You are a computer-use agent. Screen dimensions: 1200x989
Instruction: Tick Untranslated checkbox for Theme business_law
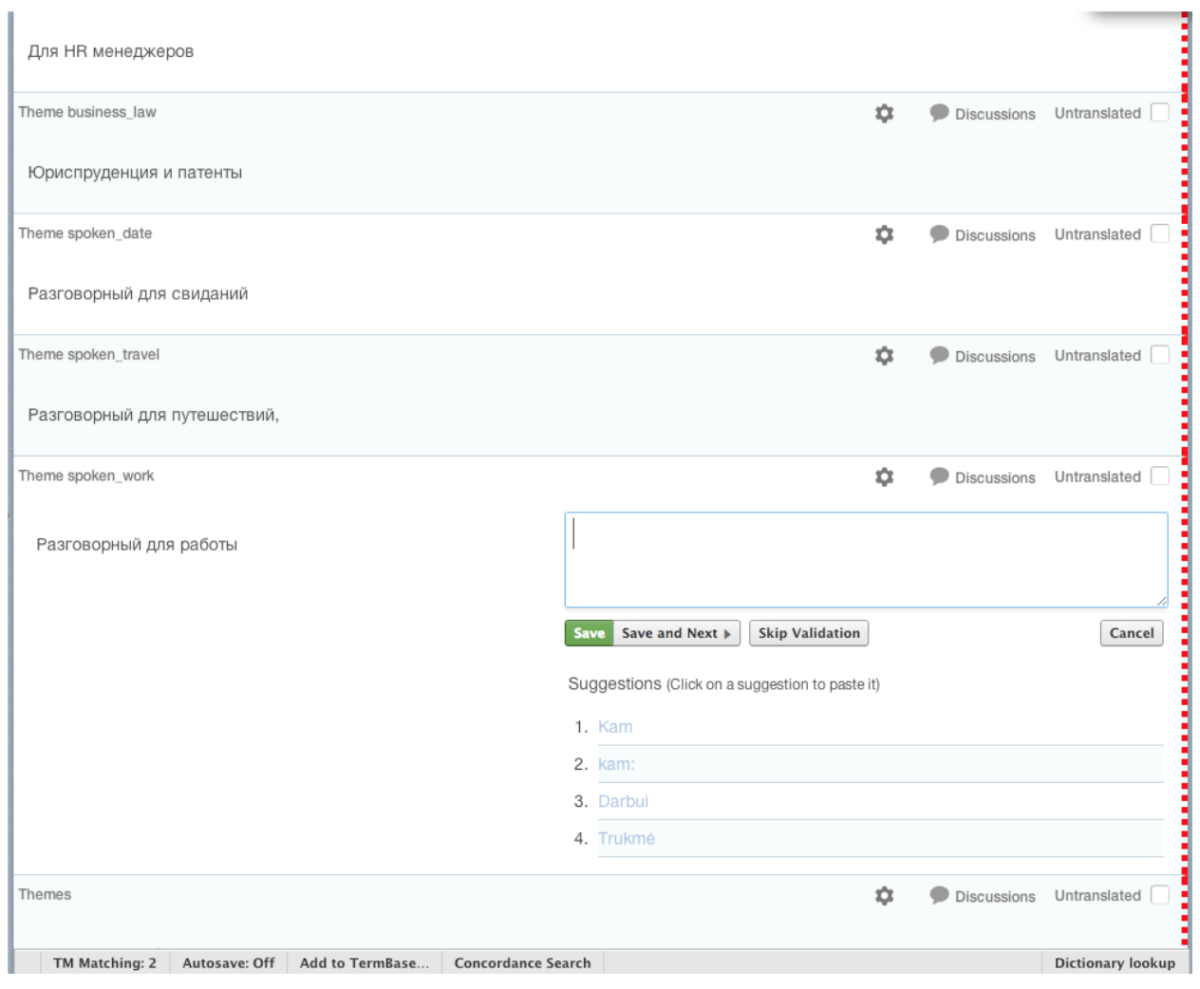tap(1159, 113)
